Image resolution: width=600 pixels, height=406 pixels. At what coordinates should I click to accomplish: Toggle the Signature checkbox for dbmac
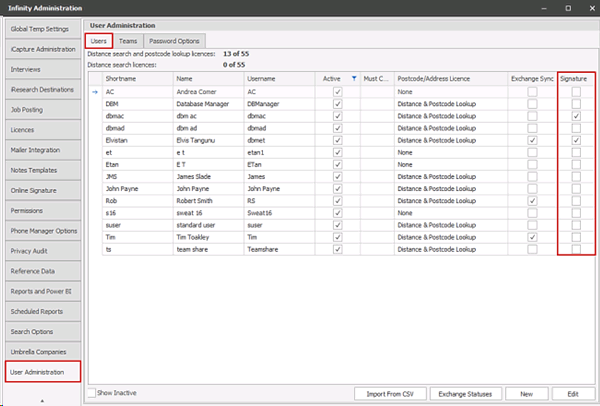pyautogui.click(x=577, y=116)
